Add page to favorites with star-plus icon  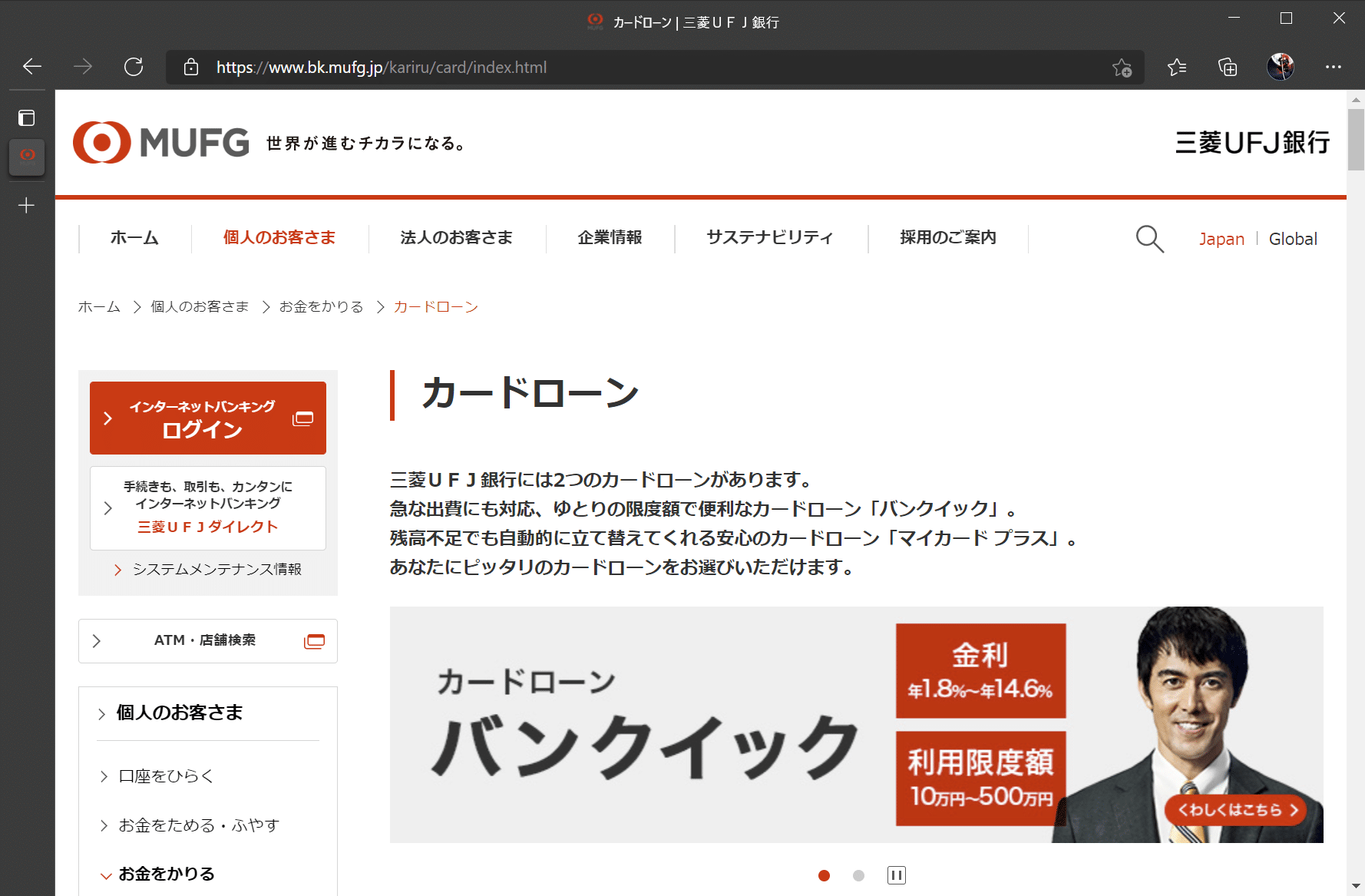pos(1122,68)
